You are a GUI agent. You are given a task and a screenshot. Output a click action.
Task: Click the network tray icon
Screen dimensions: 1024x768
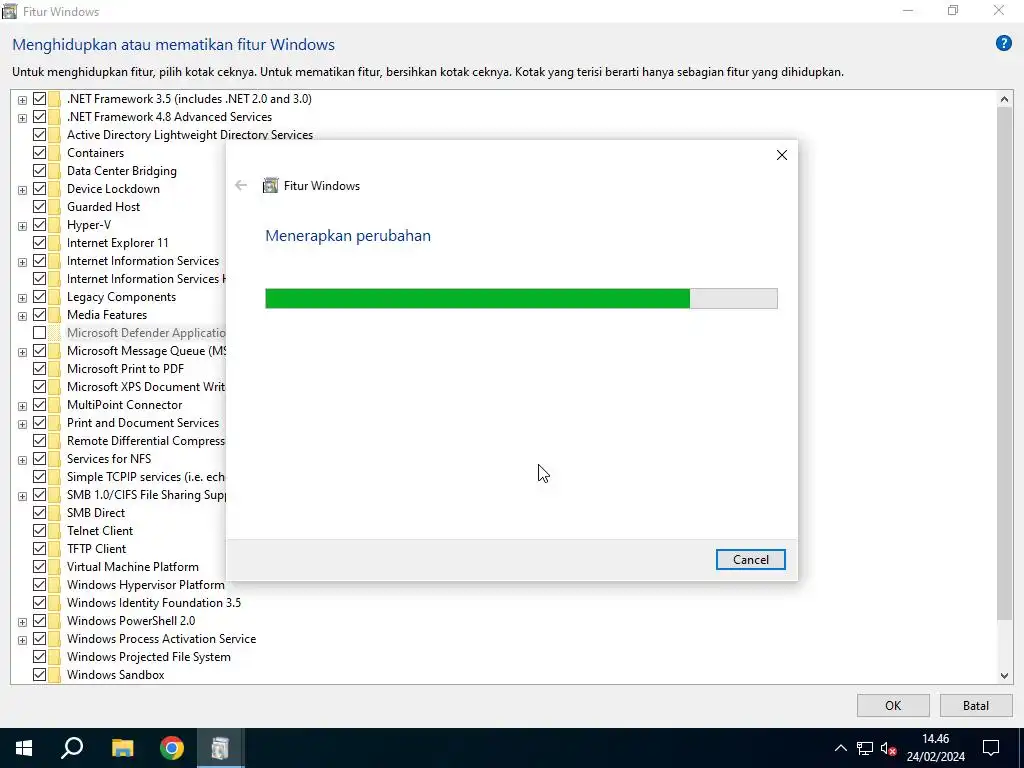[865, 748]
